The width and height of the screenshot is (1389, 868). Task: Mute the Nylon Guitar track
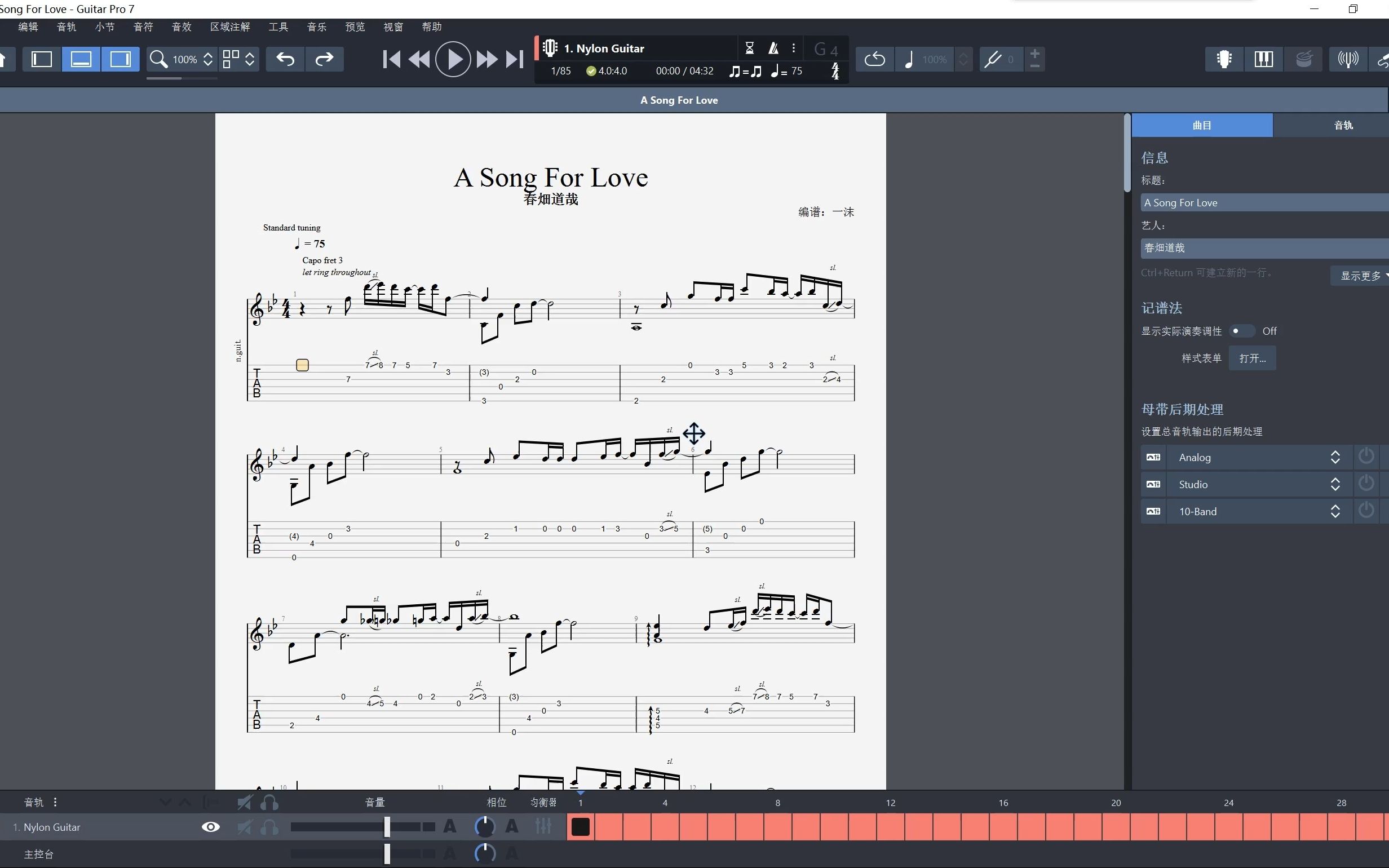click(x=245, y=827)
